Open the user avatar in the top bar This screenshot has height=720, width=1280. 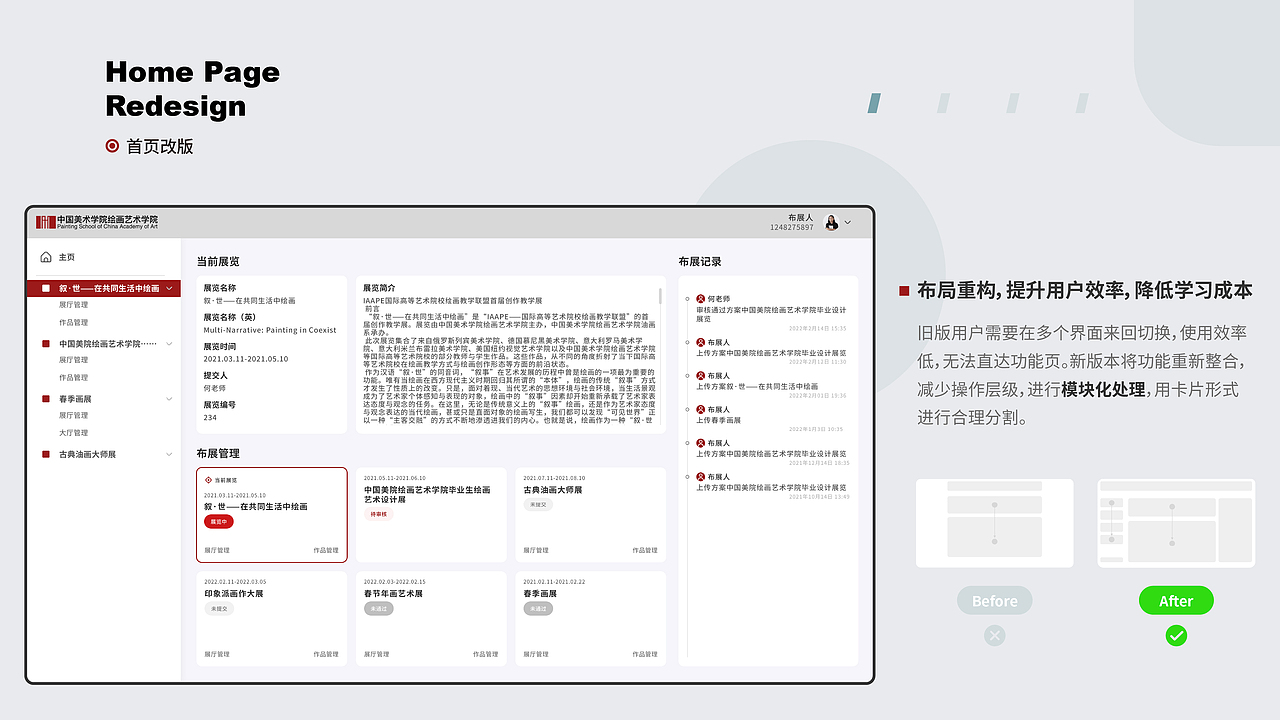[x=831, y=223]
